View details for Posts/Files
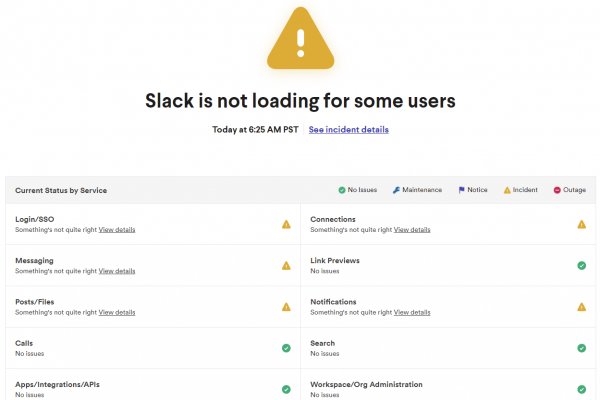Viewport: 600px width, 400px height. [117, 312]
